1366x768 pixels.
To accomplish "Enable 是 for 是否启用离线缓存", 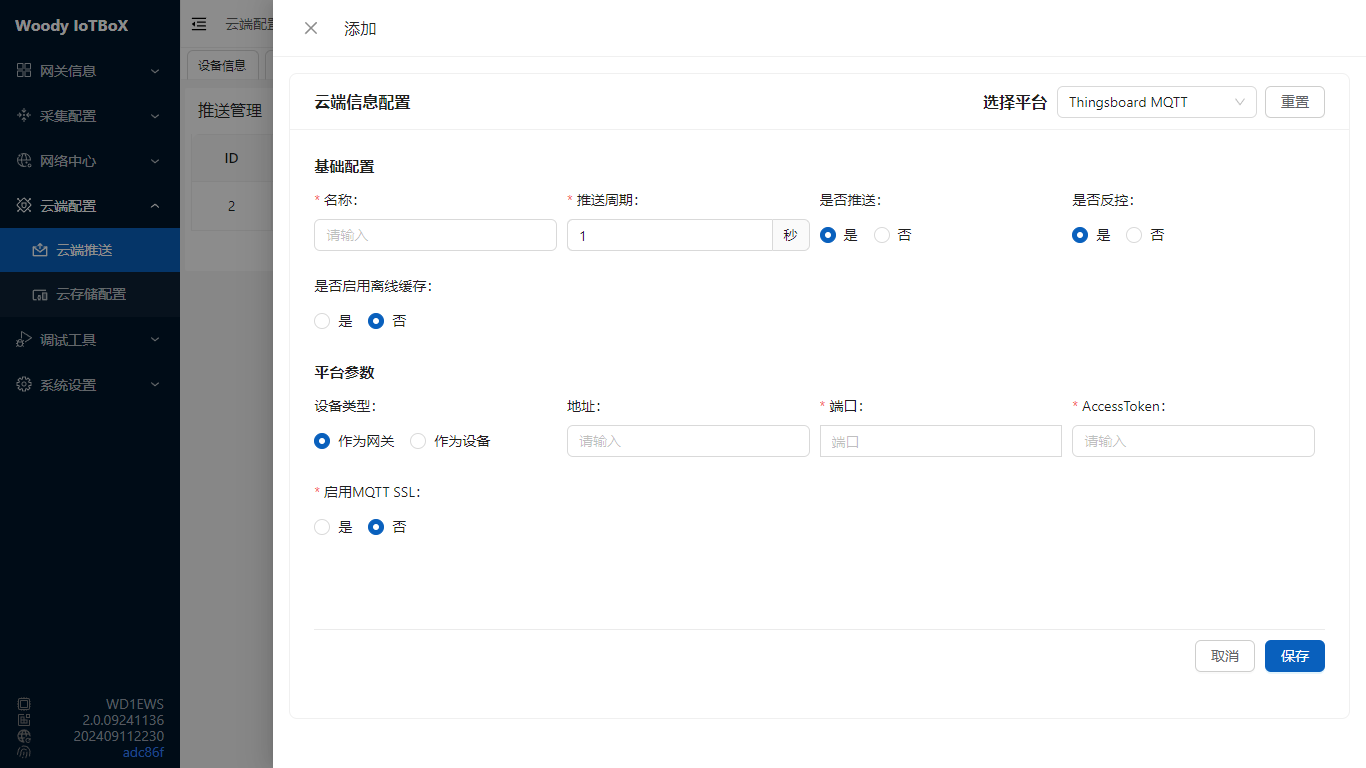I will pyautogui.click(x=322, y=321).
